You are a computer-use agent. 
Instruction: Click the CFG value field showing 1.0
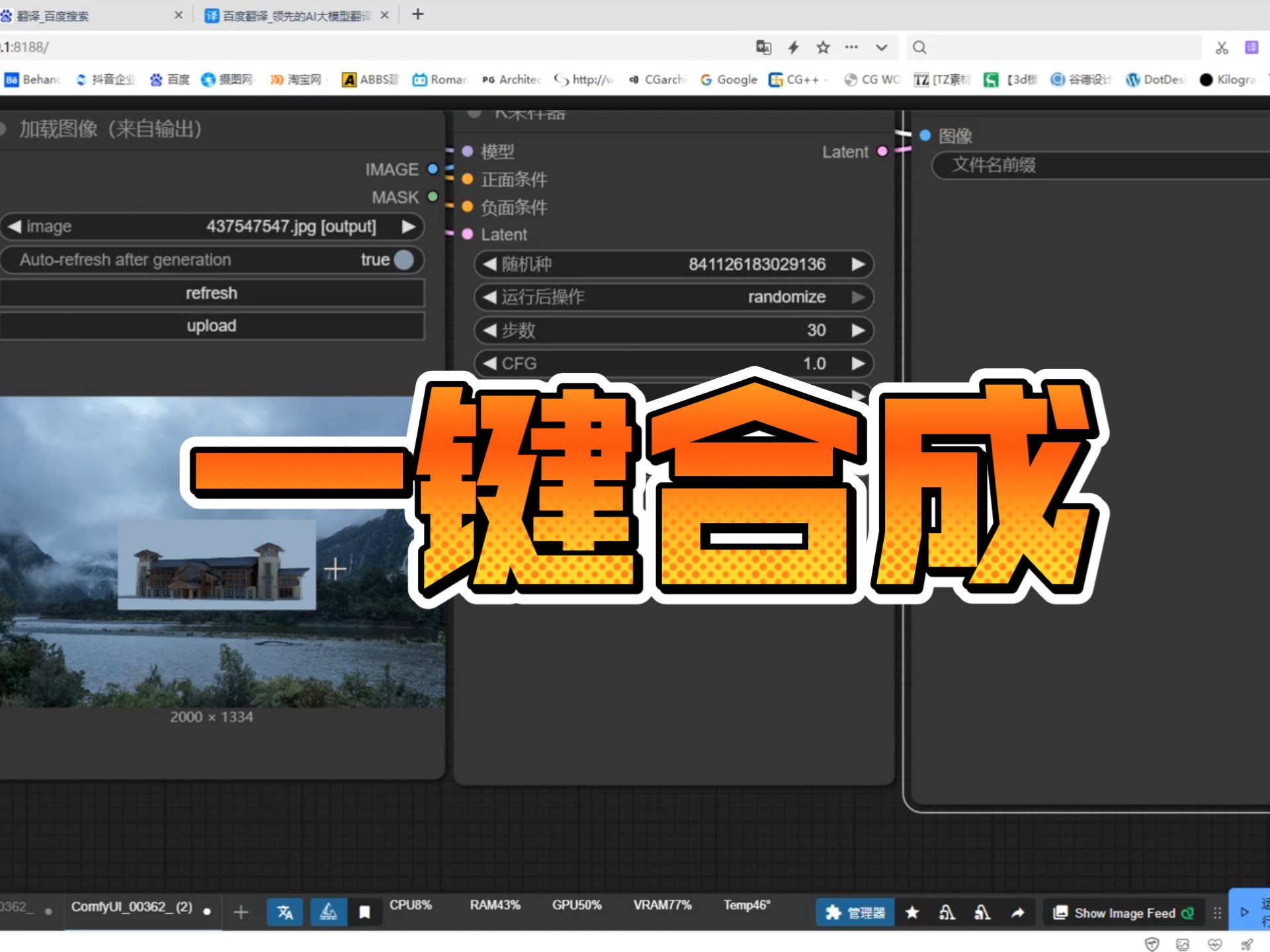674,364
